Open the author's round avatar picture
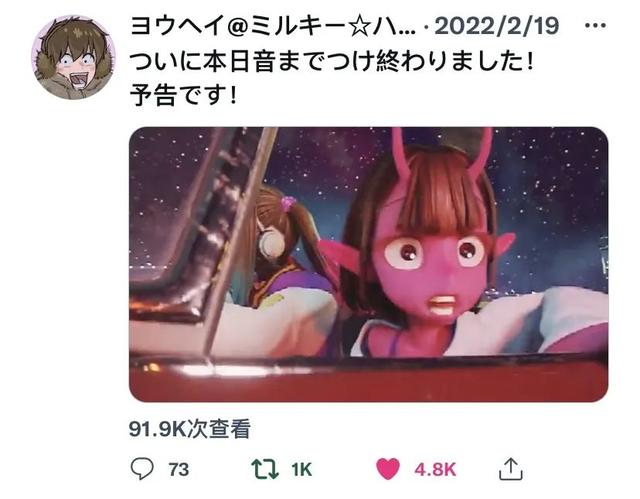The height and width of the screenshot is (499, 640). pos(73,58)
